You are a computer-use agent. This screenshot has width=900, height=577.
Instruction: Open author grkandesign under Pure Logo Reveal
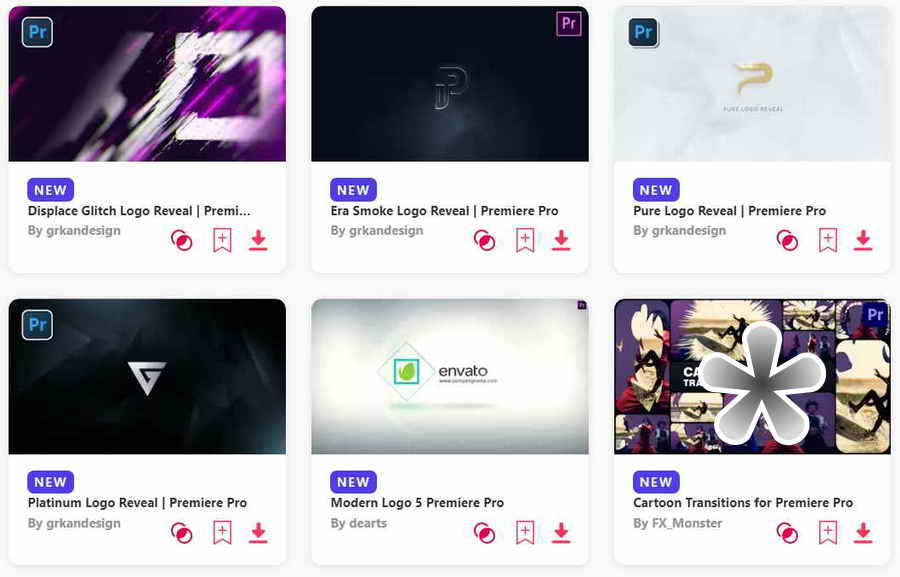[x=680, y=230]
